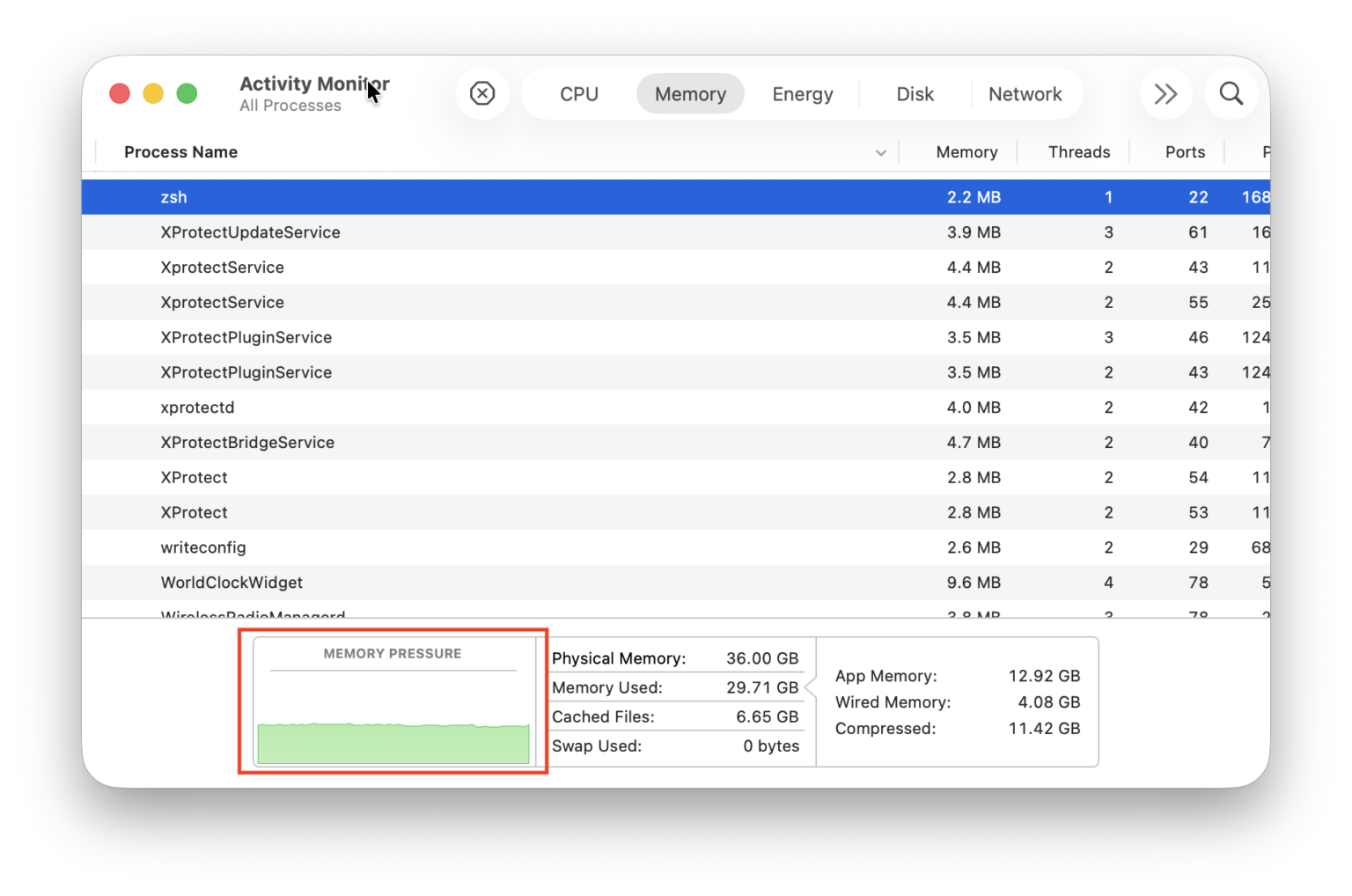Image resolution: width=1352 pixels, height=896 pixels.
Task: Select the writeconfig process row
Action: click(676, 547)
